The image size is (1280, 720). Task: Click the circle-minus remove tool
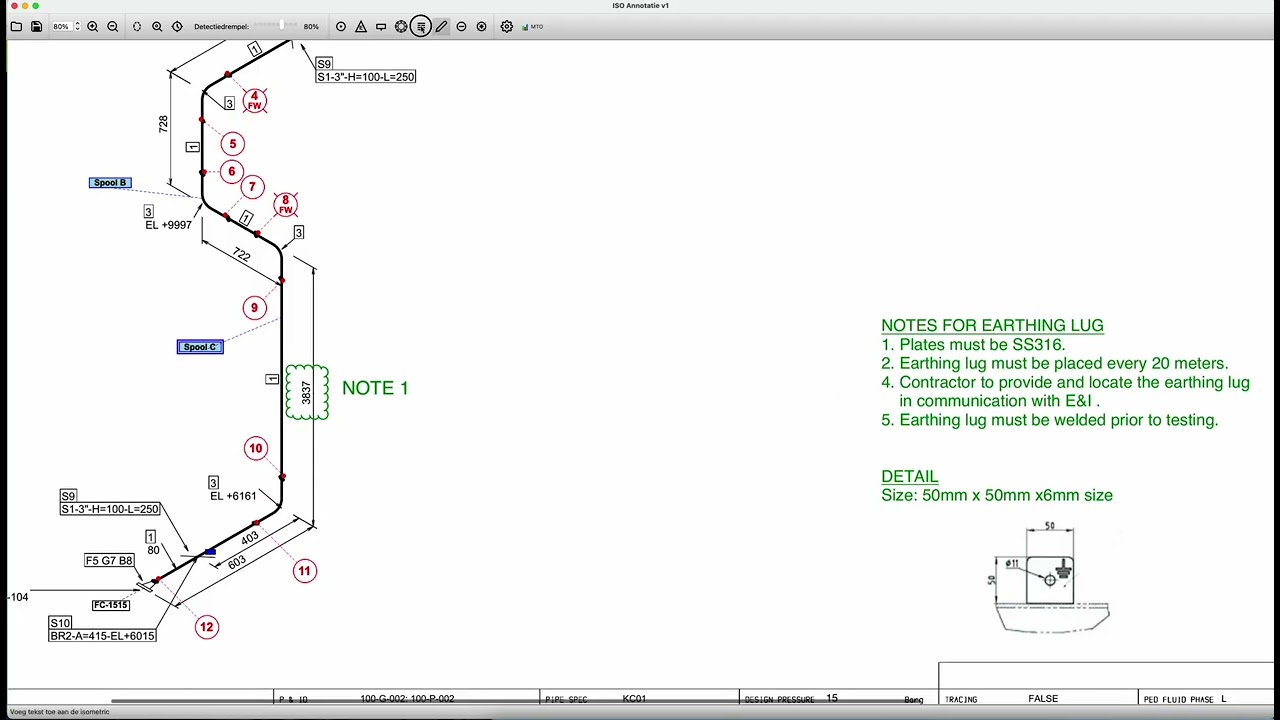click(461, 26)
